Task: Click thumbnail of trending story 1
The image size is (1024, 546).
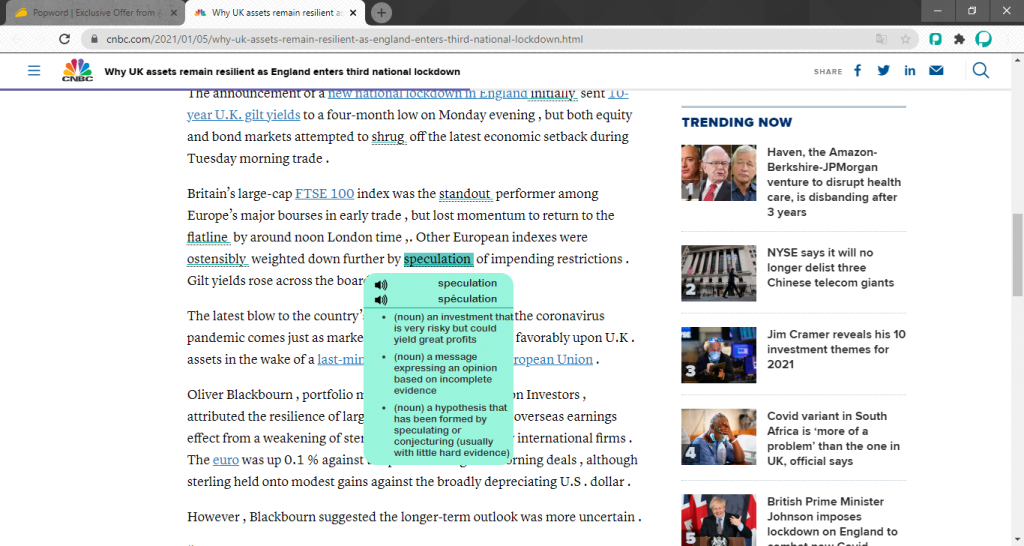Action: coord(718,172)
